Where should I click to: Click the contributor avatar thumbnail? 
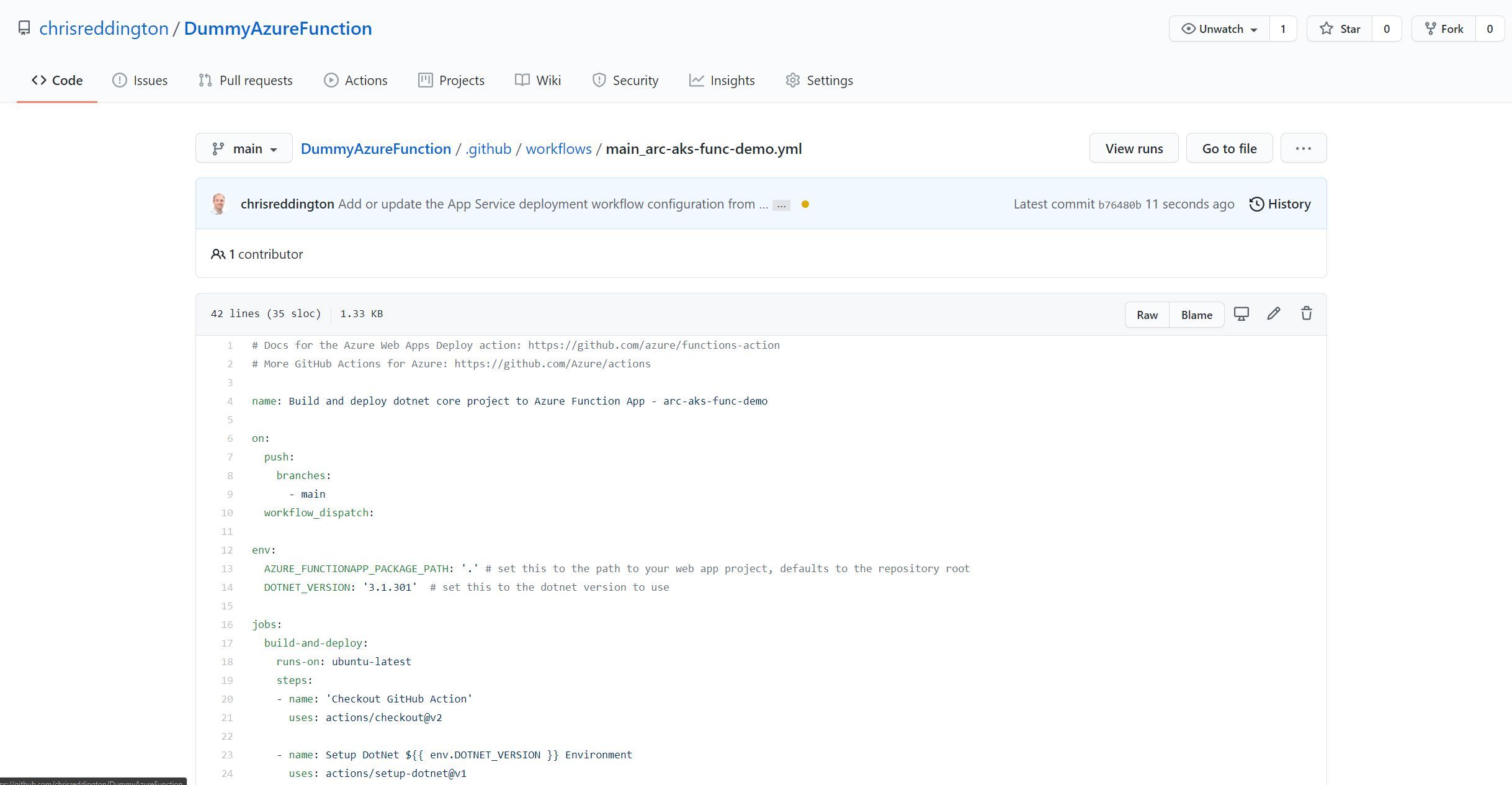click(221, 204)
